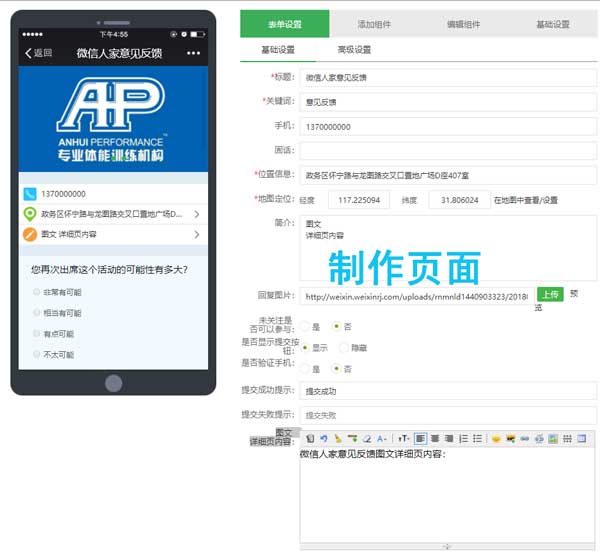The width and height of the screenshot is (600, 553).
Task: Select 是 for 是否验证手机
Action: 305,369
